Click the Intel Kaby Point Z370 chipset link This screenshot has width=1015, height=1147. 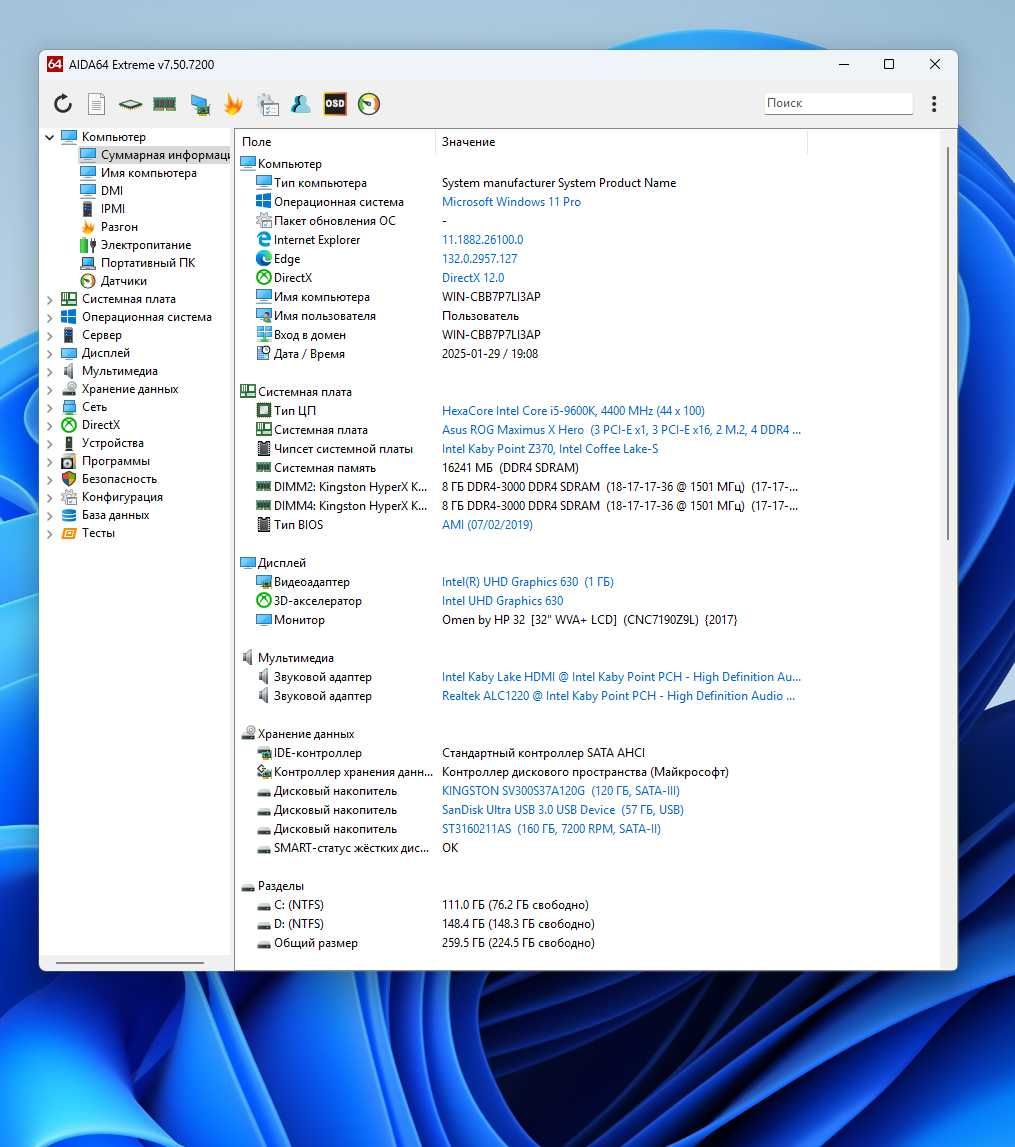click(550, 449)
